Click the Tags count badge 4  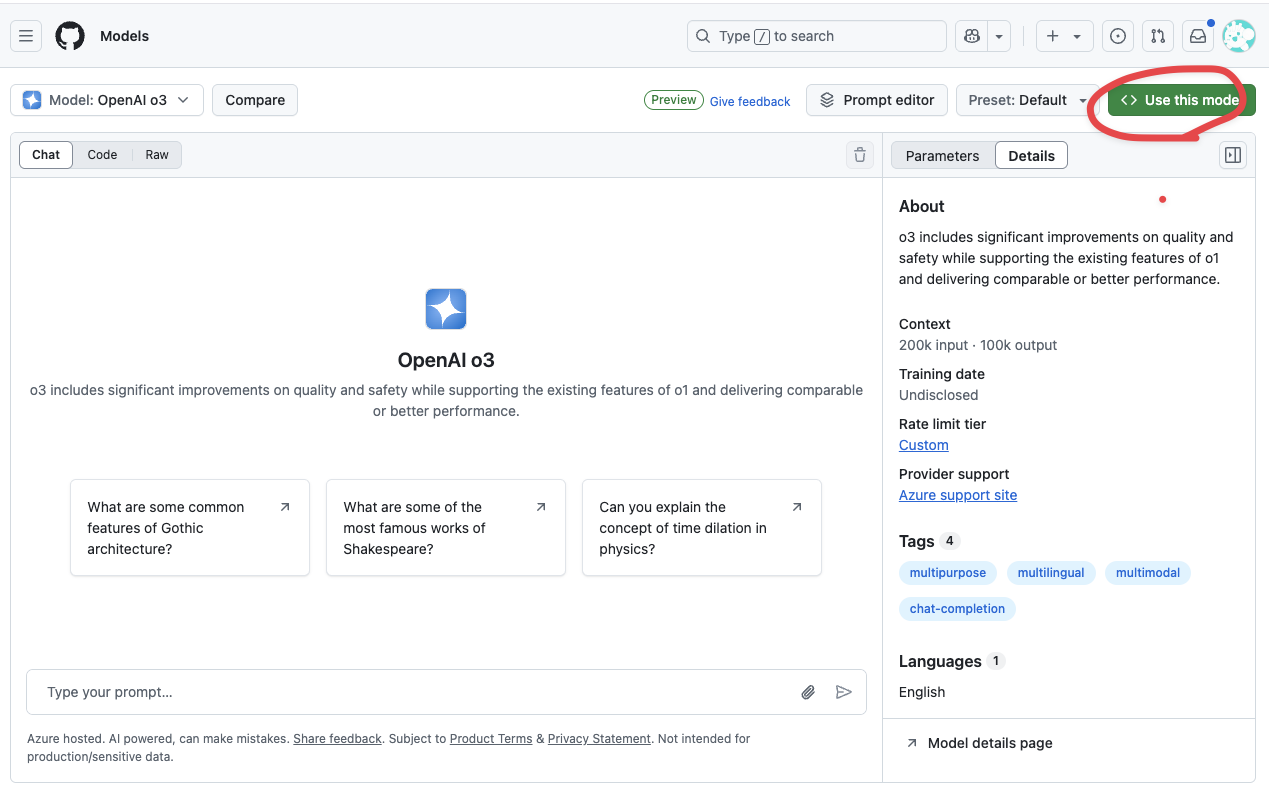tap(950, 541)
